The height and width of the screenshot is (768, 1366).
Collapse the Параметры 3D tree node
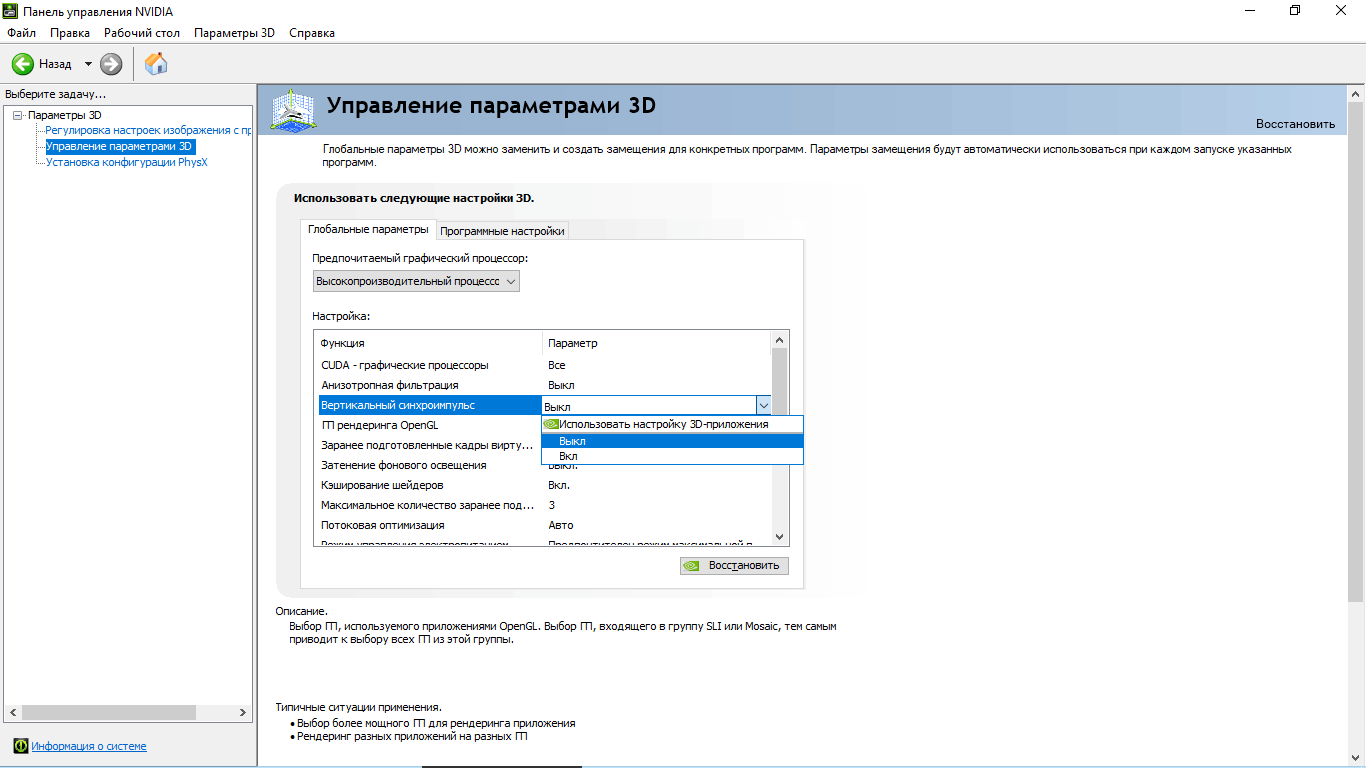pyautogui.click(x=17, y=115)
